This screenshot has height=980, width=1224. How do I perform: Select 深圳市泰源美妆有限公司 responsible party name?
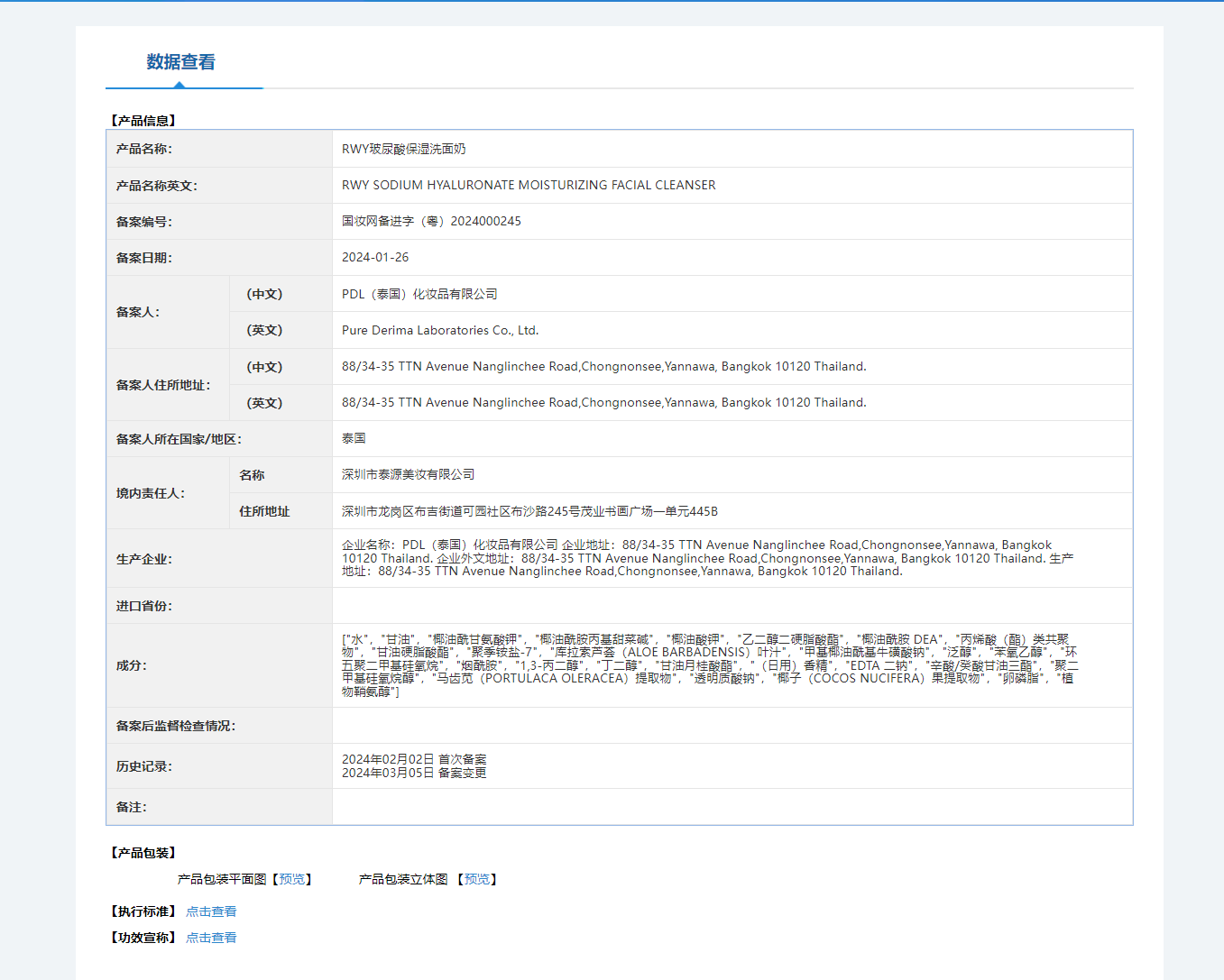408,474
